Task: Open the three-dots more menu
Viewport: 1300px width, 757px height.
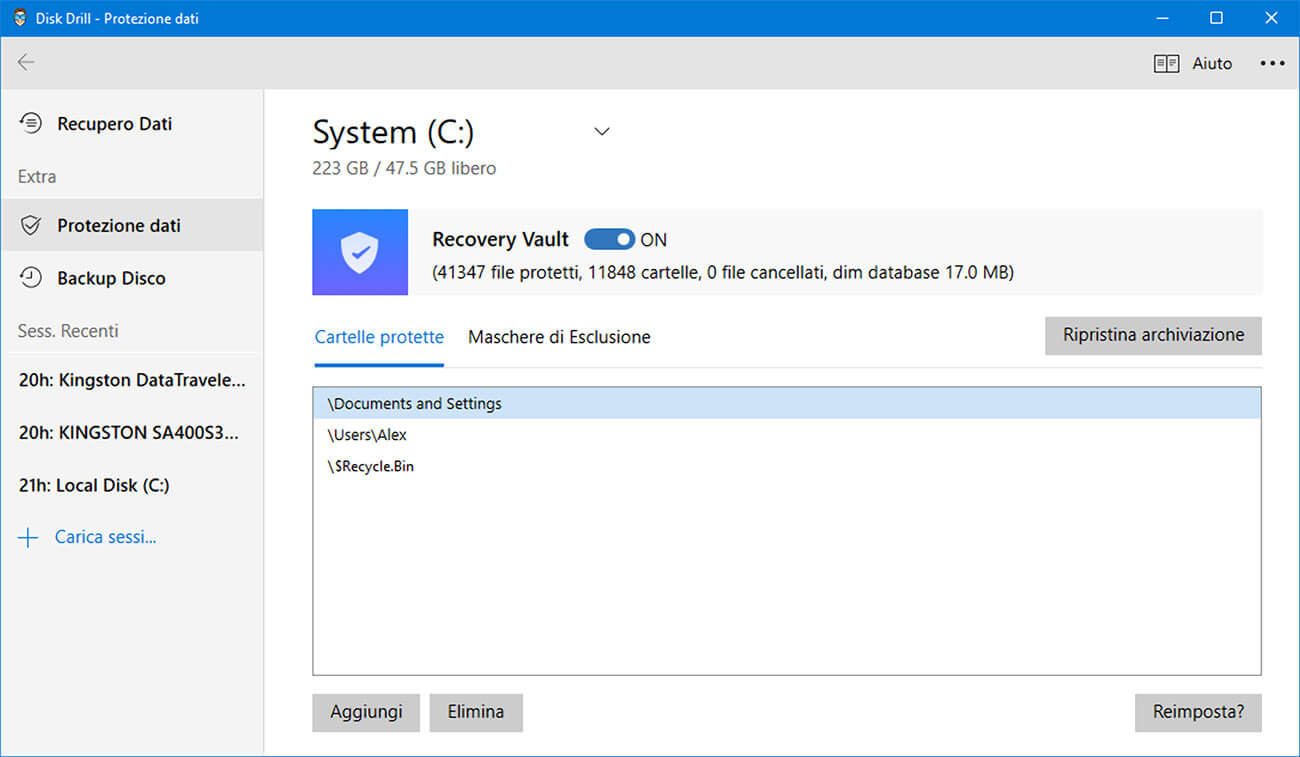Action: pyautogui.click(x=1272, y=63)
